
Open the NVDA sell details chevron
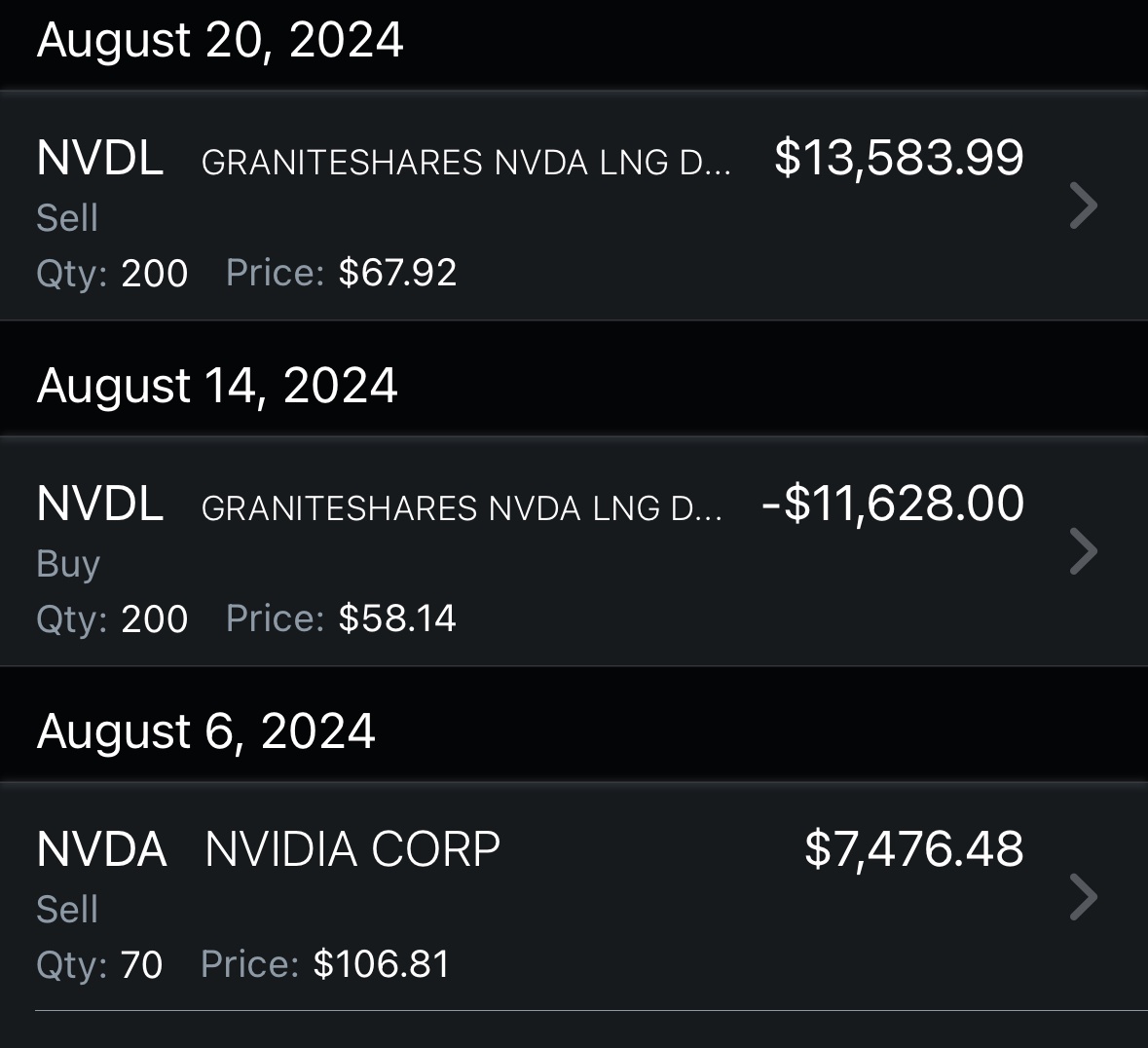point(1083,897)
